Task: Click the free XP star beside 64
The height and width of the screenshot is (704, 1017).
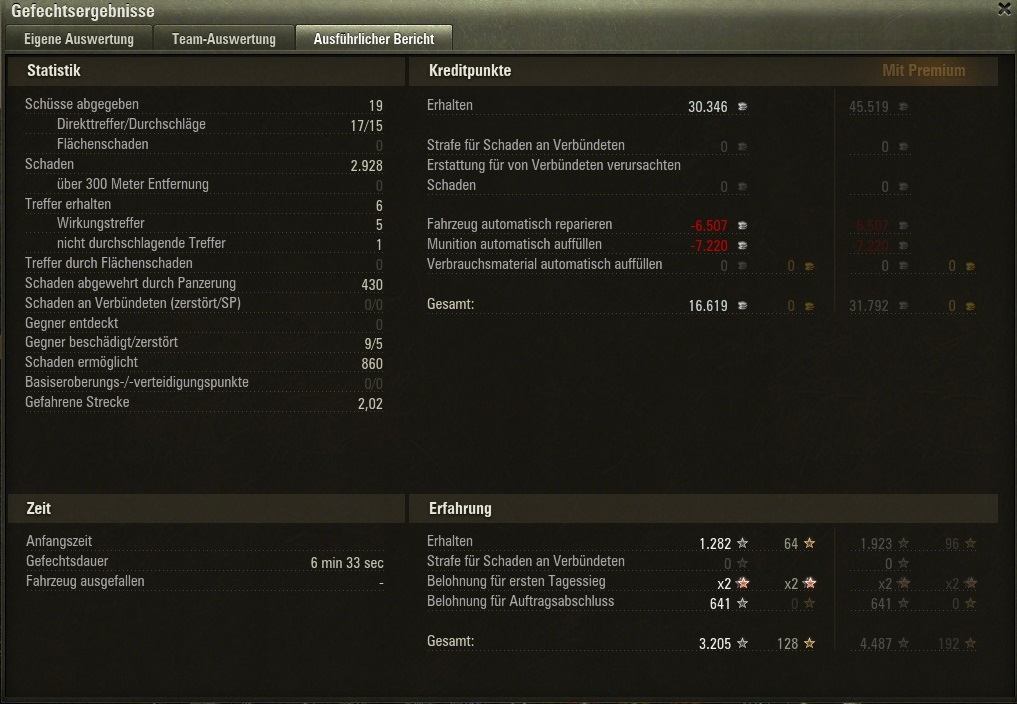Action: [809, 543]
